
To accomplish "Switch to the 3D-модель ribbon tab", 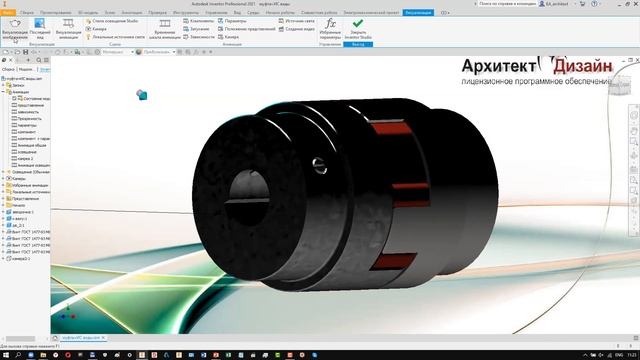I will coord(87,13).
